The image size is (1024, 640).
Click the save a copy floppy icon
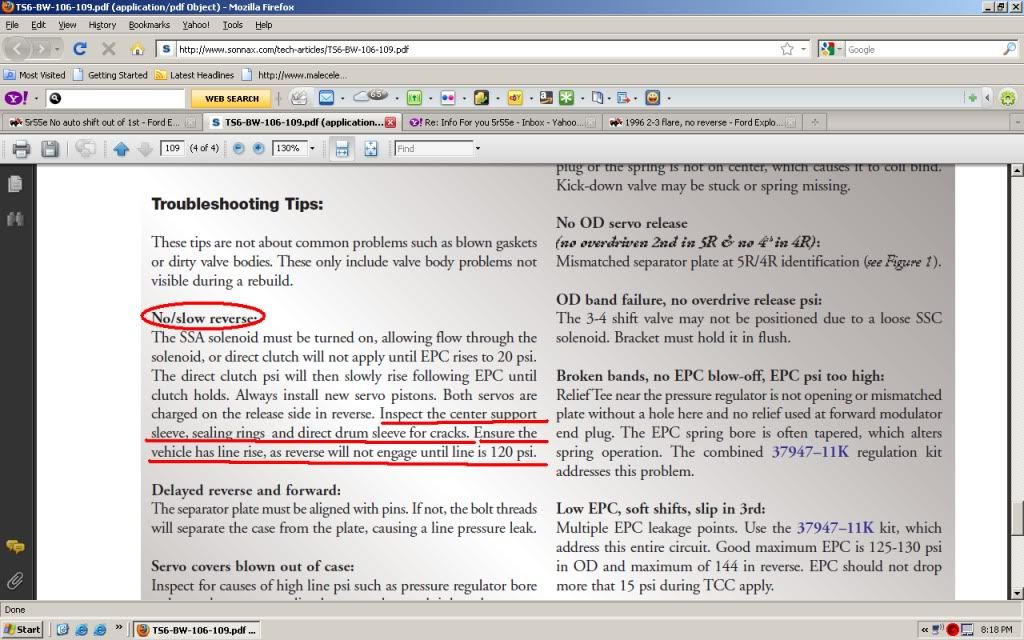[x=50, y=149]
